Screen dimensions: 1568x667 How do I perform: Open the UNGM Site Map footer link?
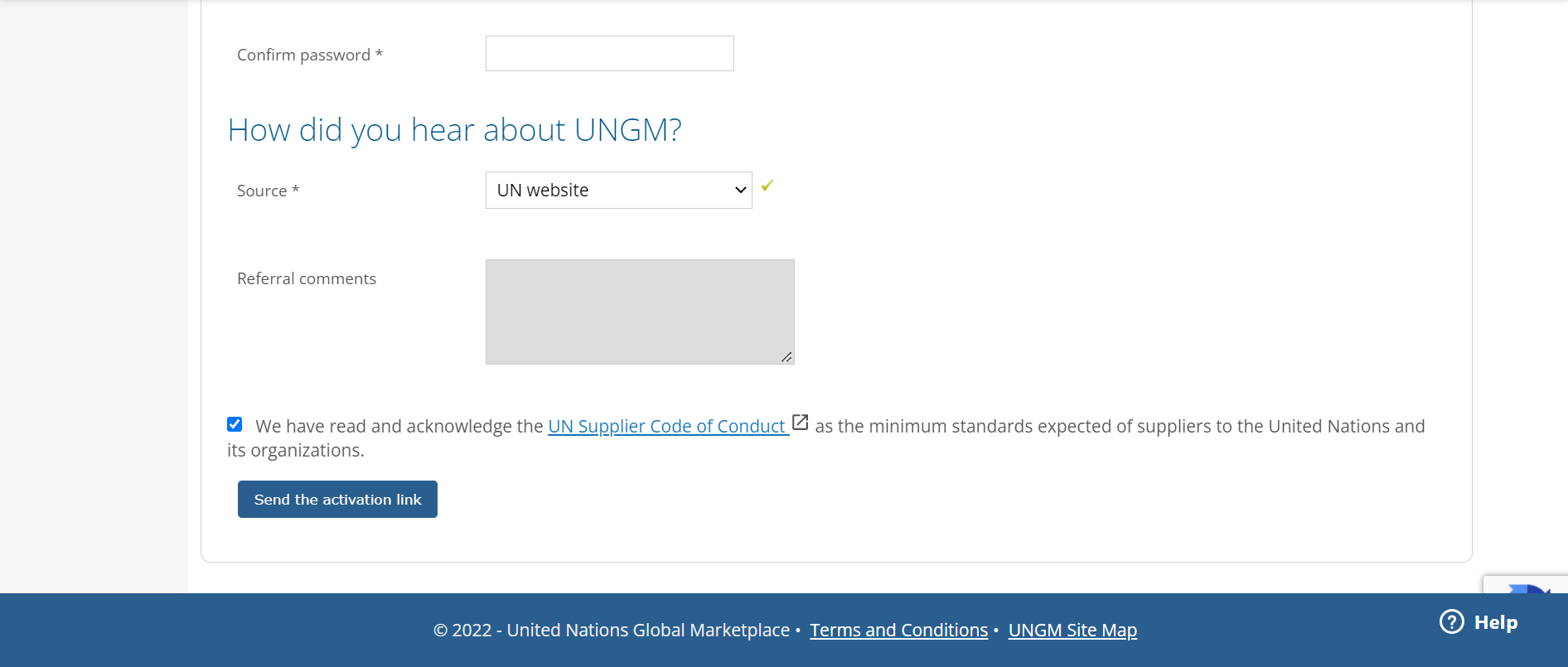1072,631
